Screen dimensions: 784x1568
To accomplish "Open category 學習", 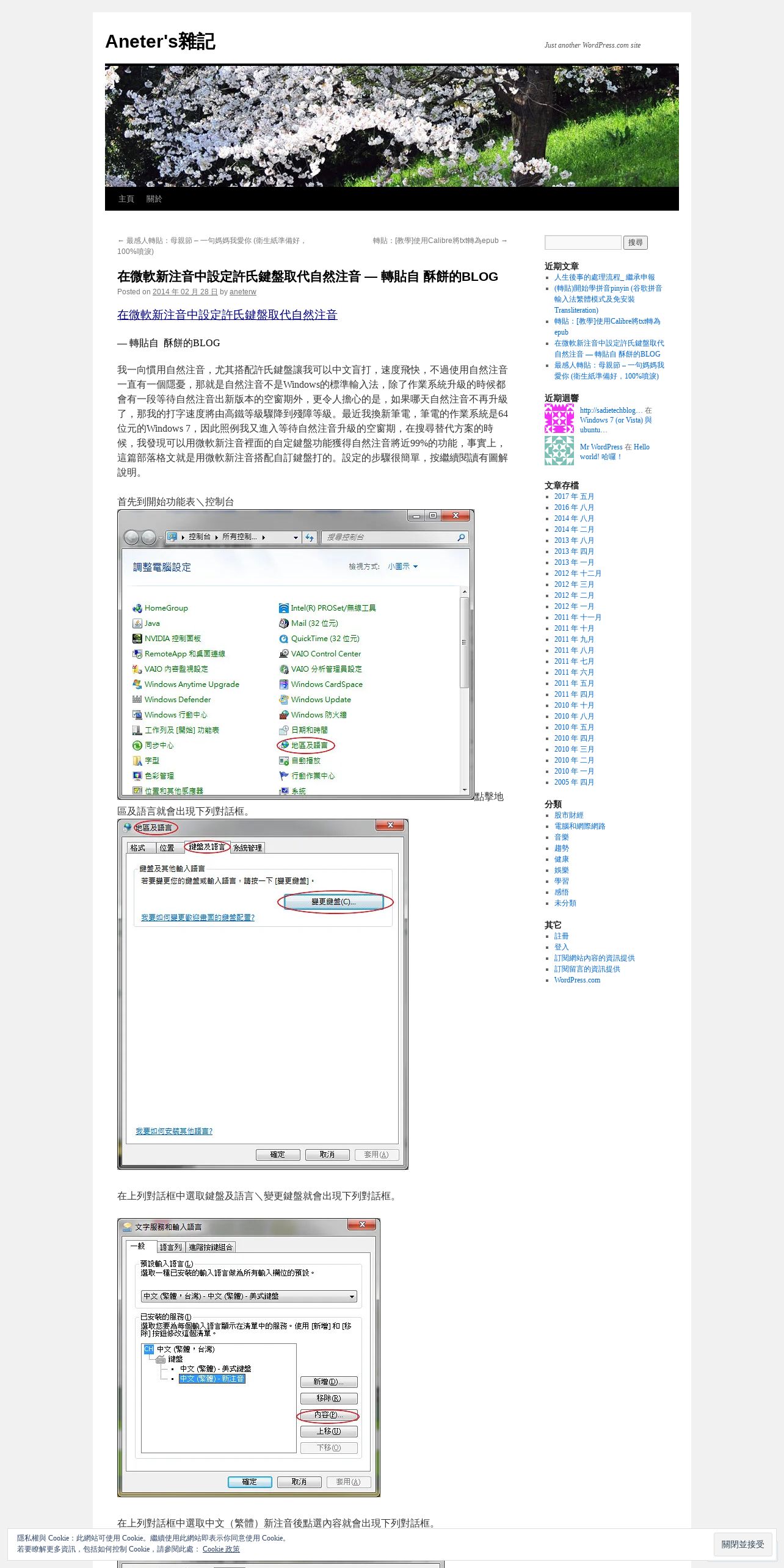I will tap(561, 881).
